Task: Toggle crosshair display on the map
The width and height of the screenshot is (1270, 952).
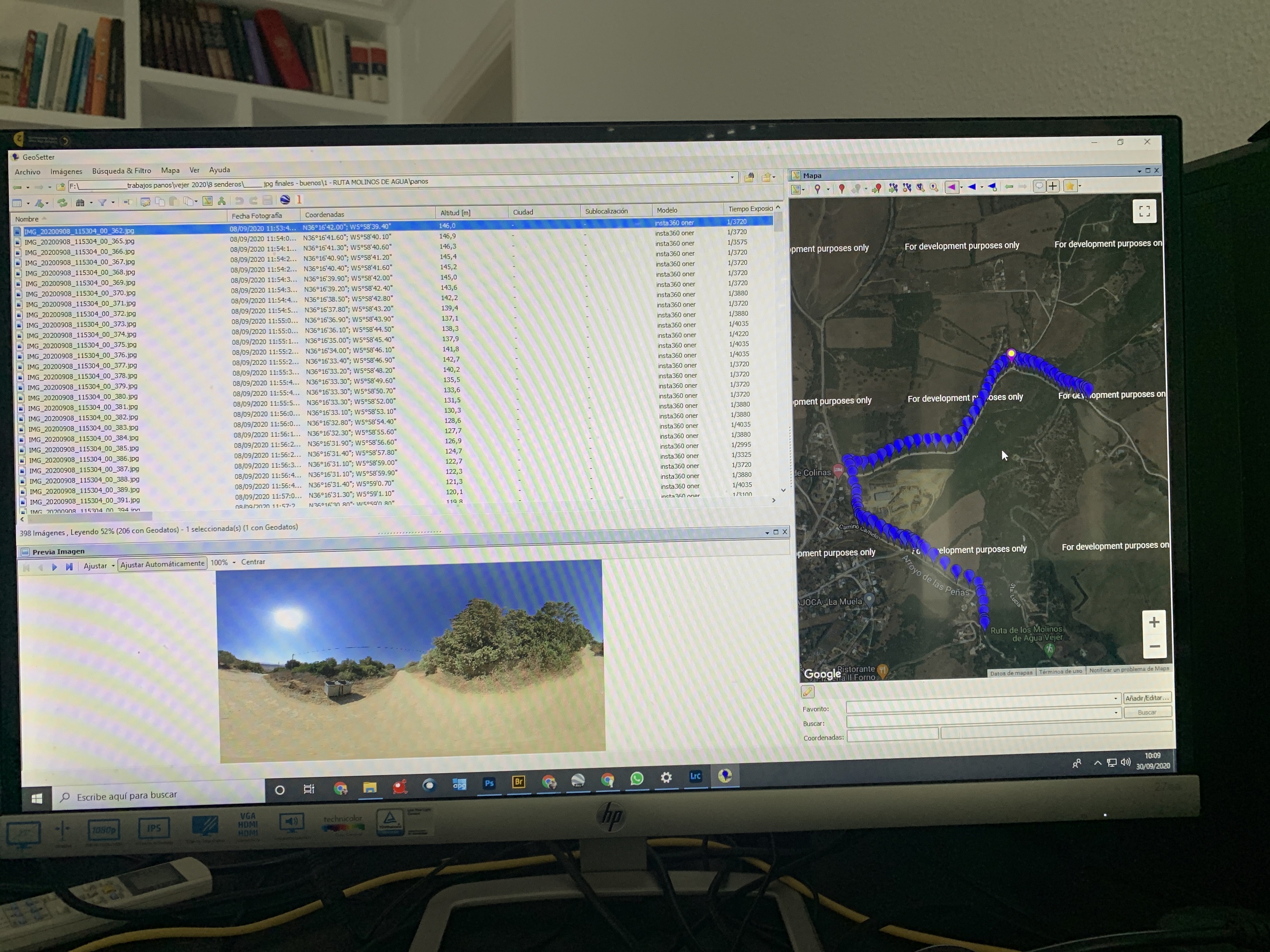Action: pyautogui.click(x=1053, y=186)
